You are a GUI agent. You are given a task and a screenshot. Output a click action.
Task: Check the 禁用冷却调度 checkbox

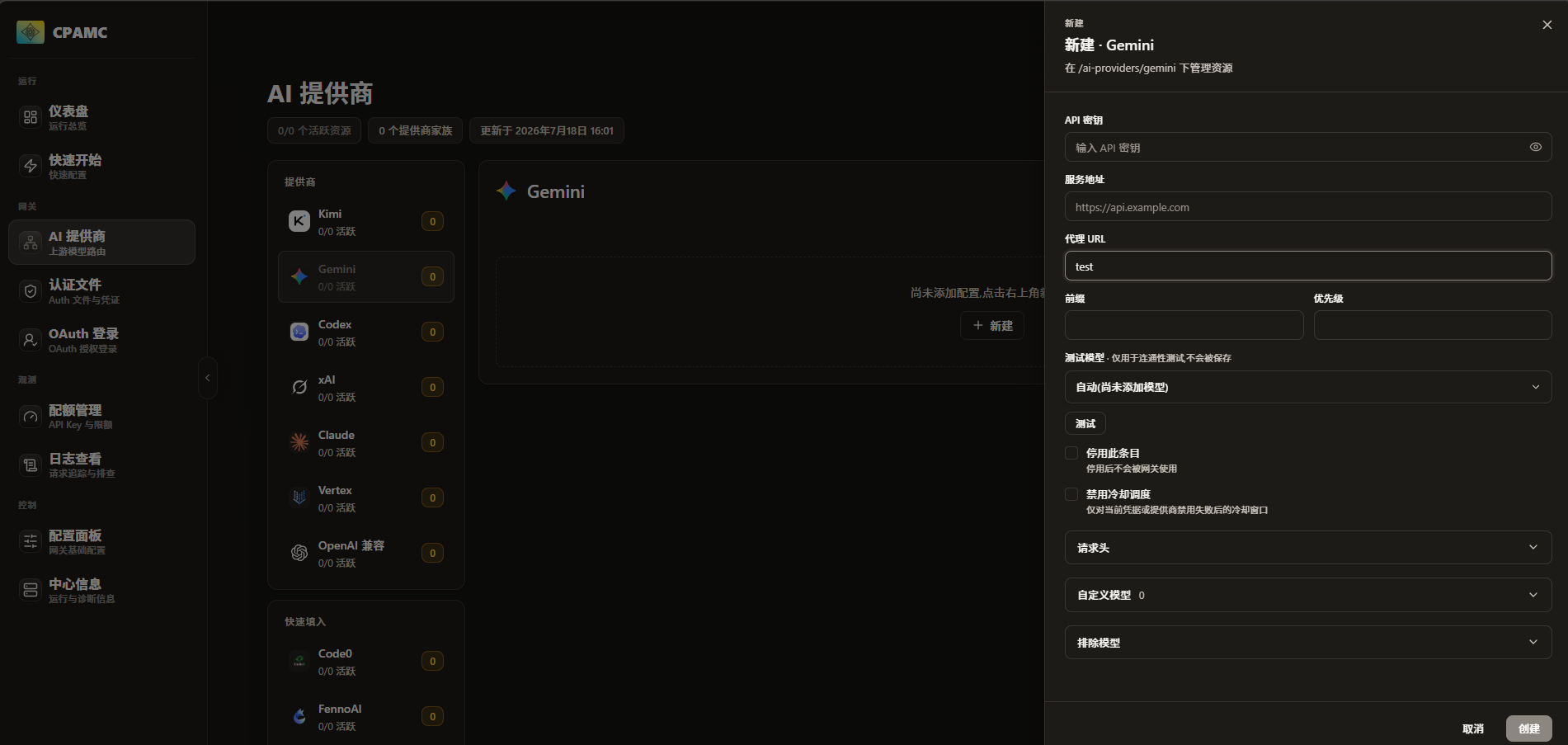tap(1071, 494)
